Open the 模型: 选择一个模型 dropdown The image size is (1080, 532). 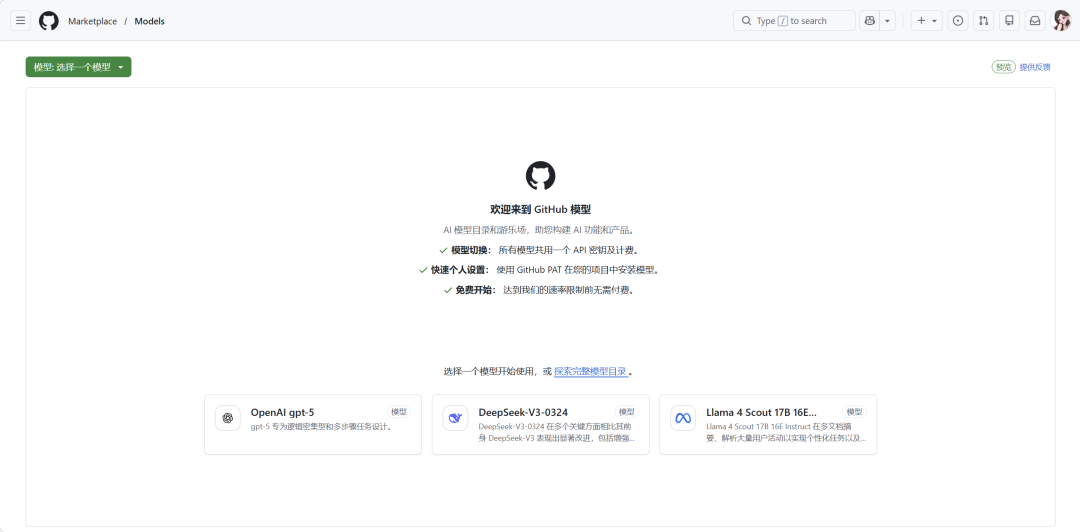coord(78,67)
